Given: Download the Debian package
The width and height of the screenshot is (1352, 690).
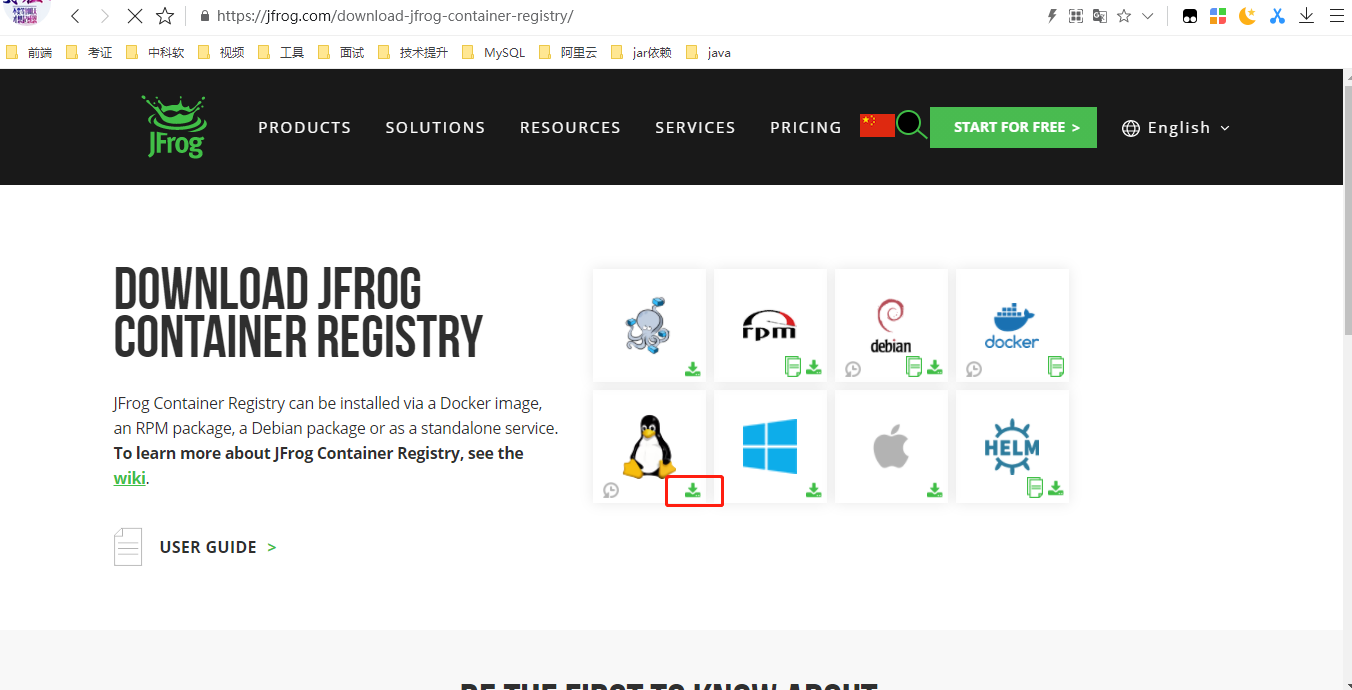Looking at the screenshot, I should (x=935, y=368).
